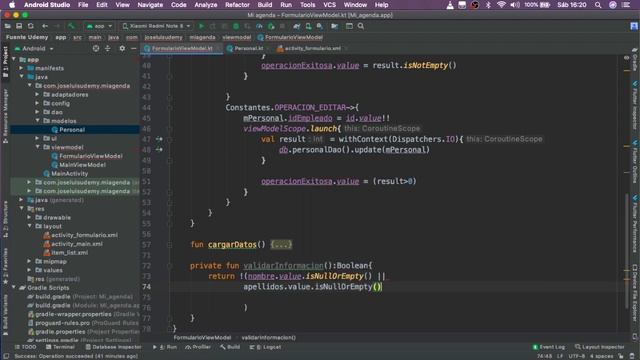
Task: Open the Android project view dropdown
Action: tap(34, 49)
